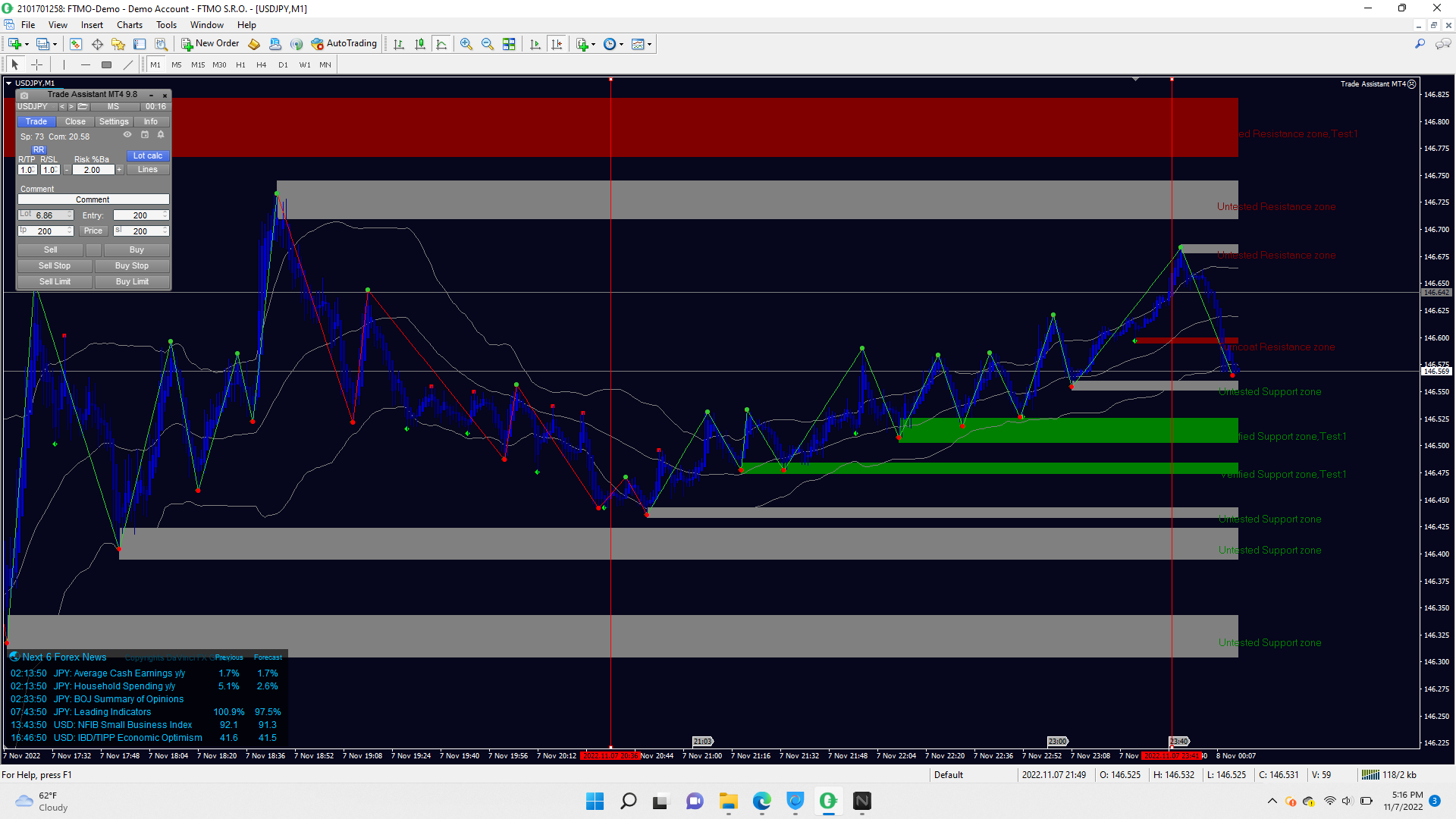Expand the Periodicity clock dropdown arrow
This screenshot has width=1456, height=819.
pyautogui.click(x=622, y=44)
